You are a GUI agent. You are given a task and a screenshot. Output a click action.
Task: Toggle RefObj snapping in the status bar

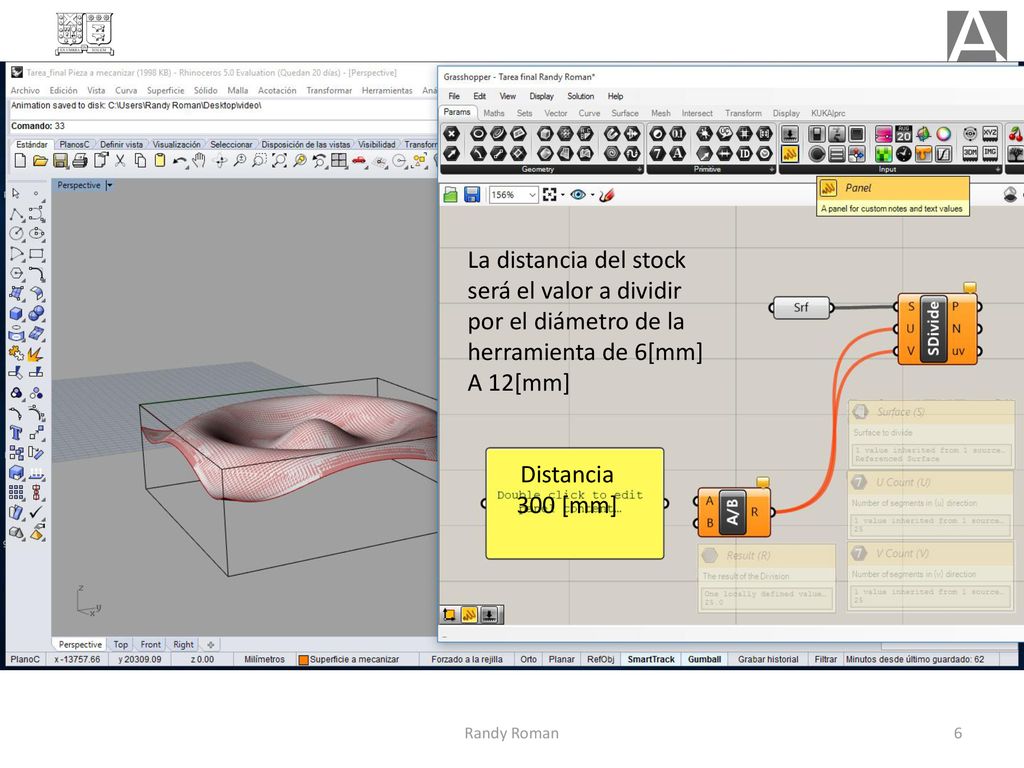click(x=601, y=660)
